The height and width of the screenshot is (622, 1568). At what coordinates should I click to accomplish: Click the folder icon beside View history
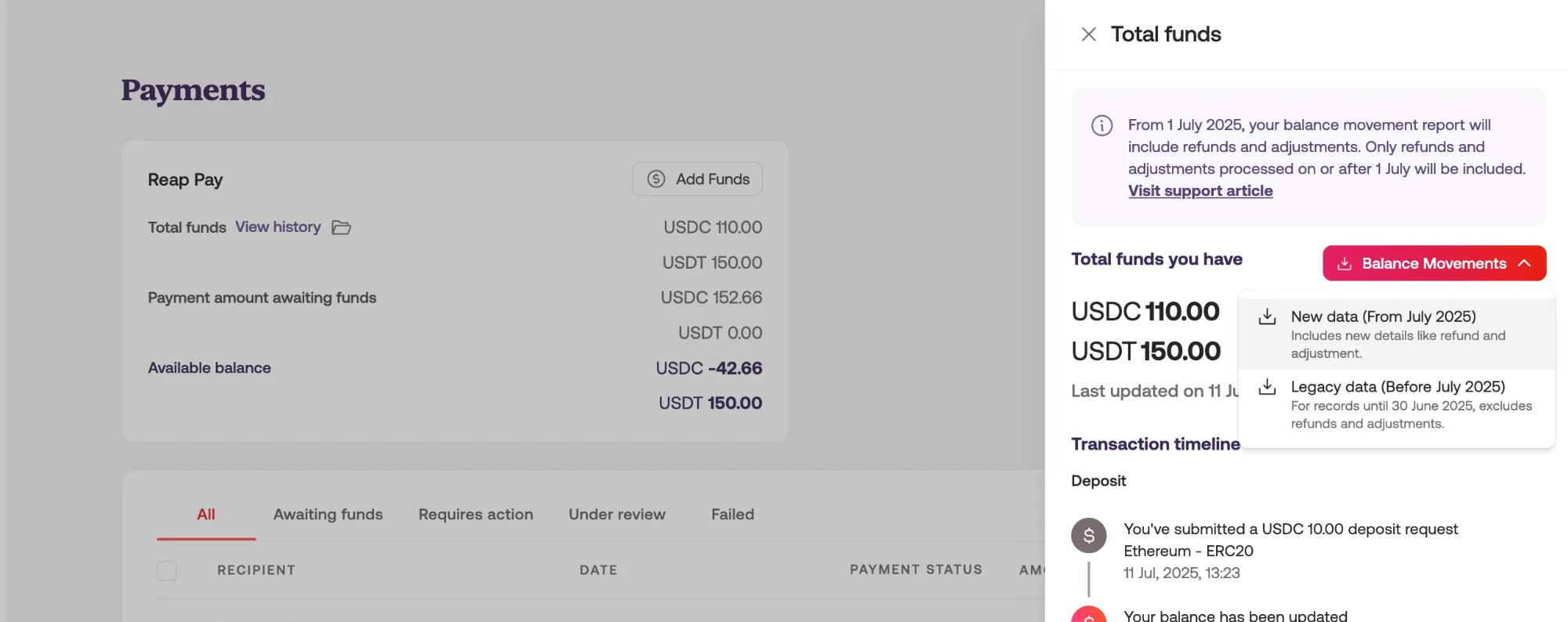341,228
